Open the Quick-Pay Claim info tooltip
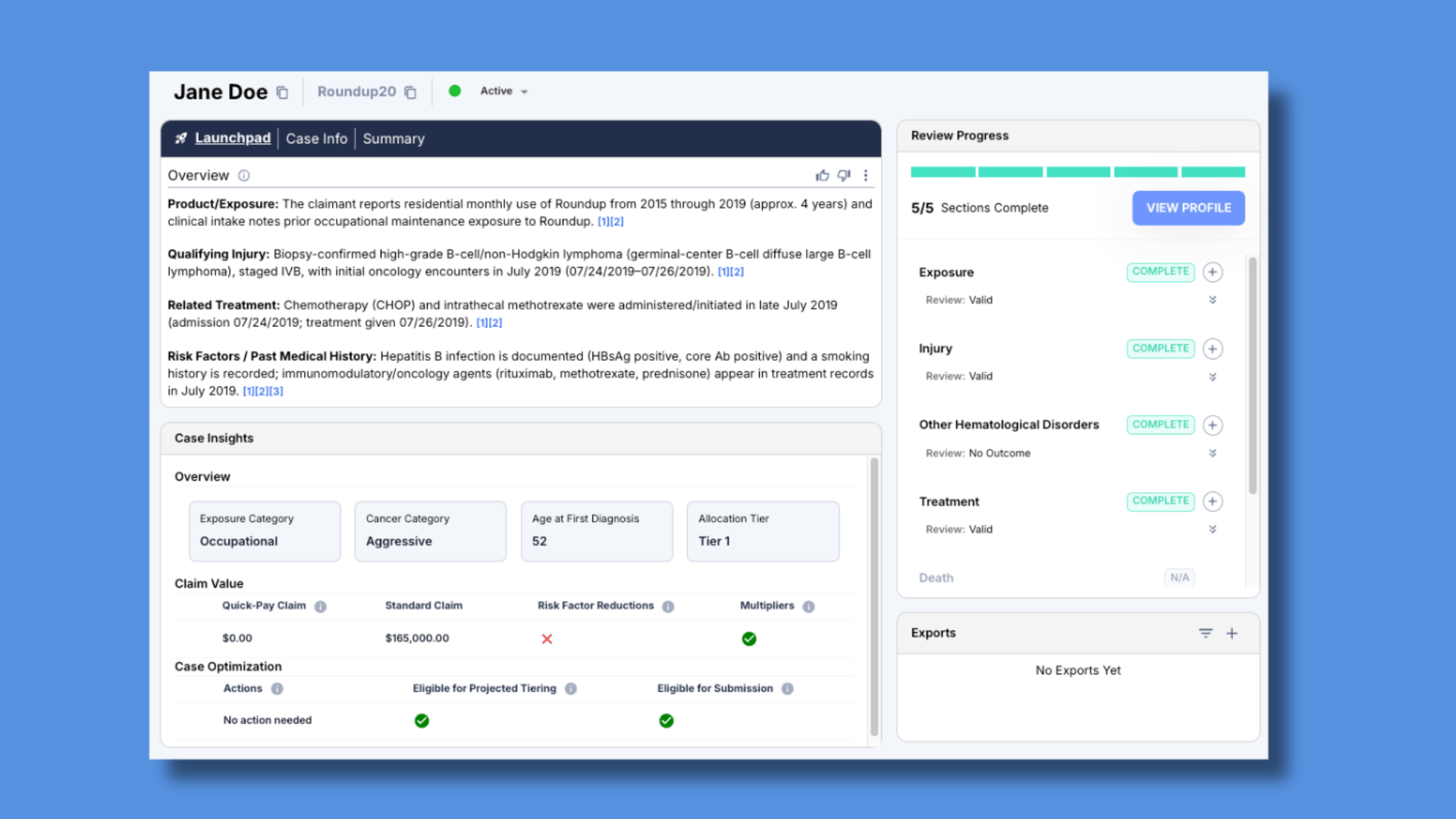This screenshot has width=1456, height=819. (321, 606)
